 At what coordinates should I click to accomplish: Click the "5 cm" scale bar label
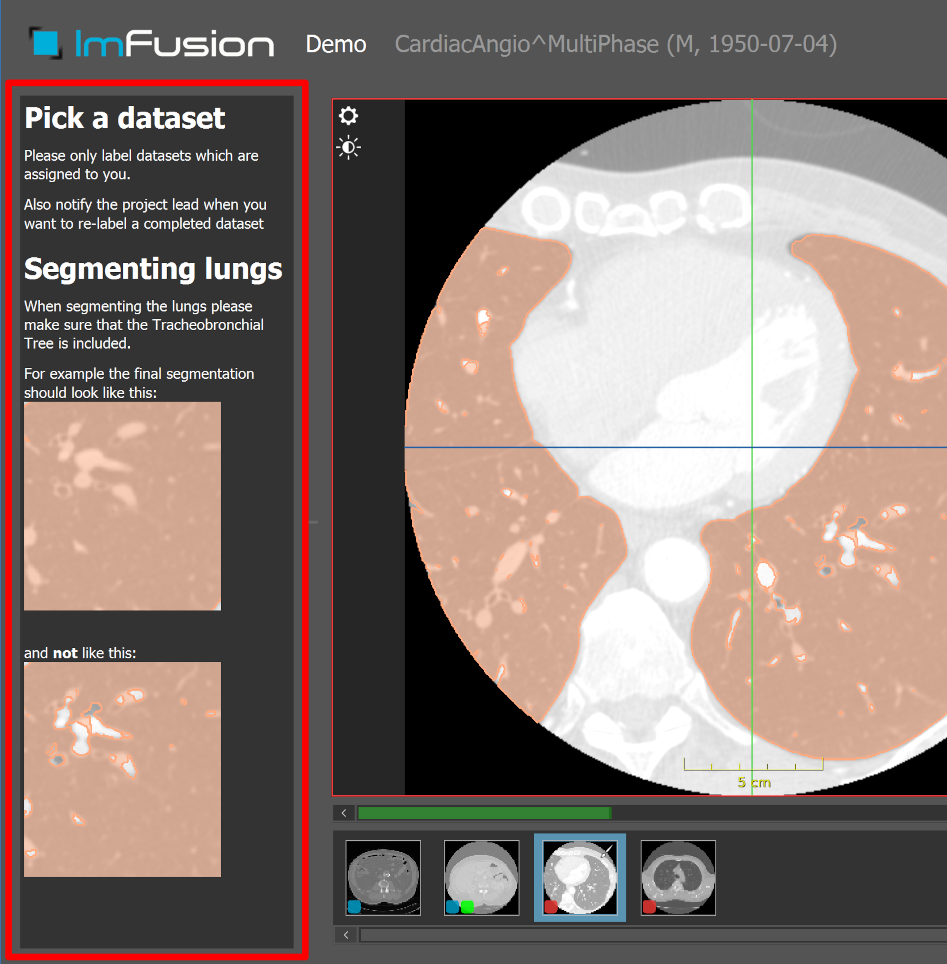(x=754, y=783)
